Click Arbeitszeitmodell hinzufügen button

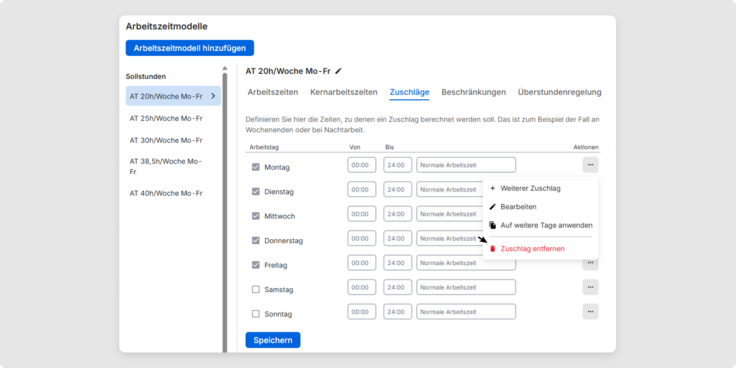point(190,48)
